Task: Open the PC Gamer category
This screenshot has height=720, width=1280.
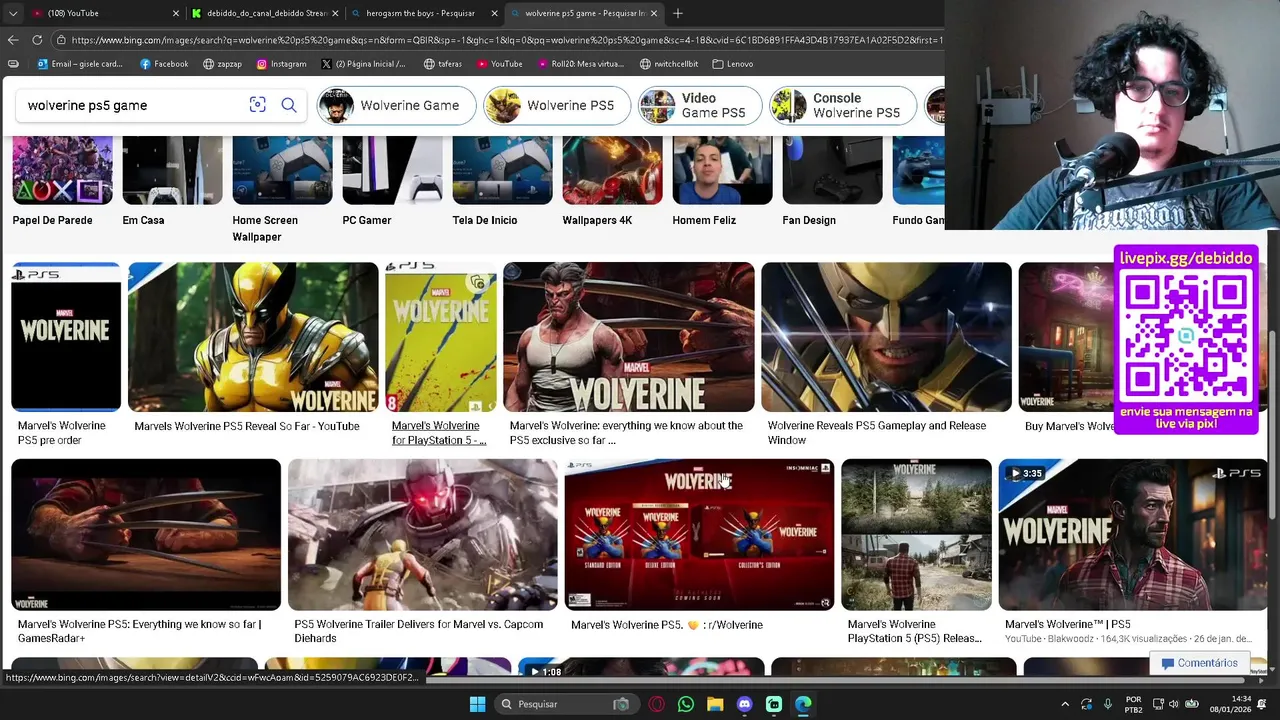Action: pos(392,180)
